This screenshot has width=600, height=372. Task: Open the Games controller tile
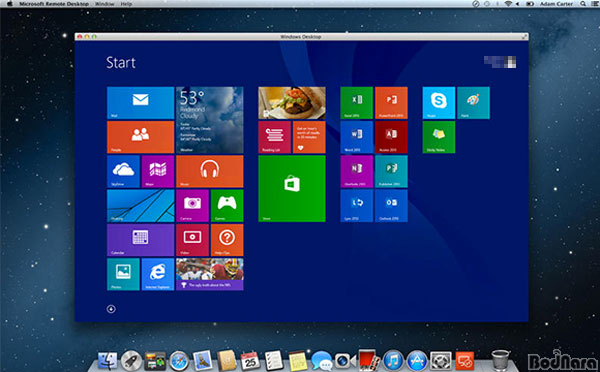[227, 206]
